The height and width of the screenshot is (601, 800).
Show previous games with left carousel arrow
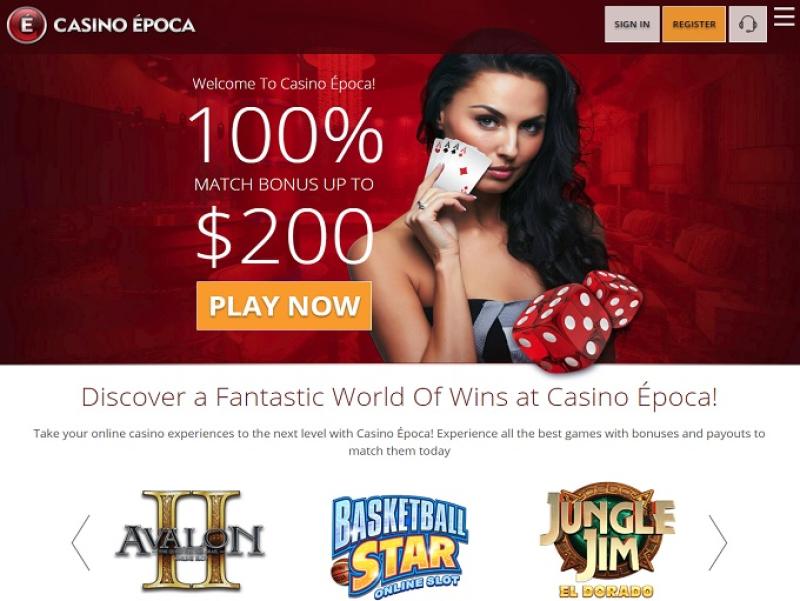(x=81, y=542)
